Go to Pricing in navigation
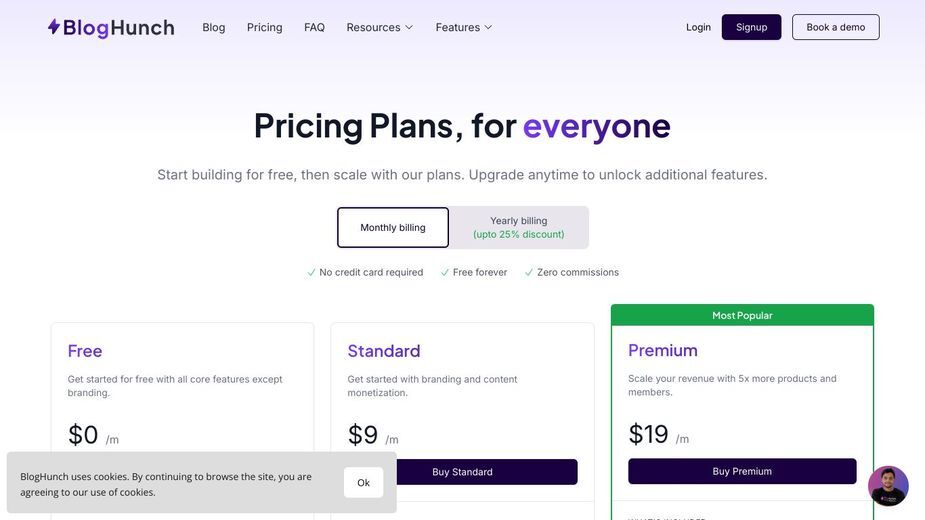The width and height of the screenshot is (925, 520). pos(264,27)
